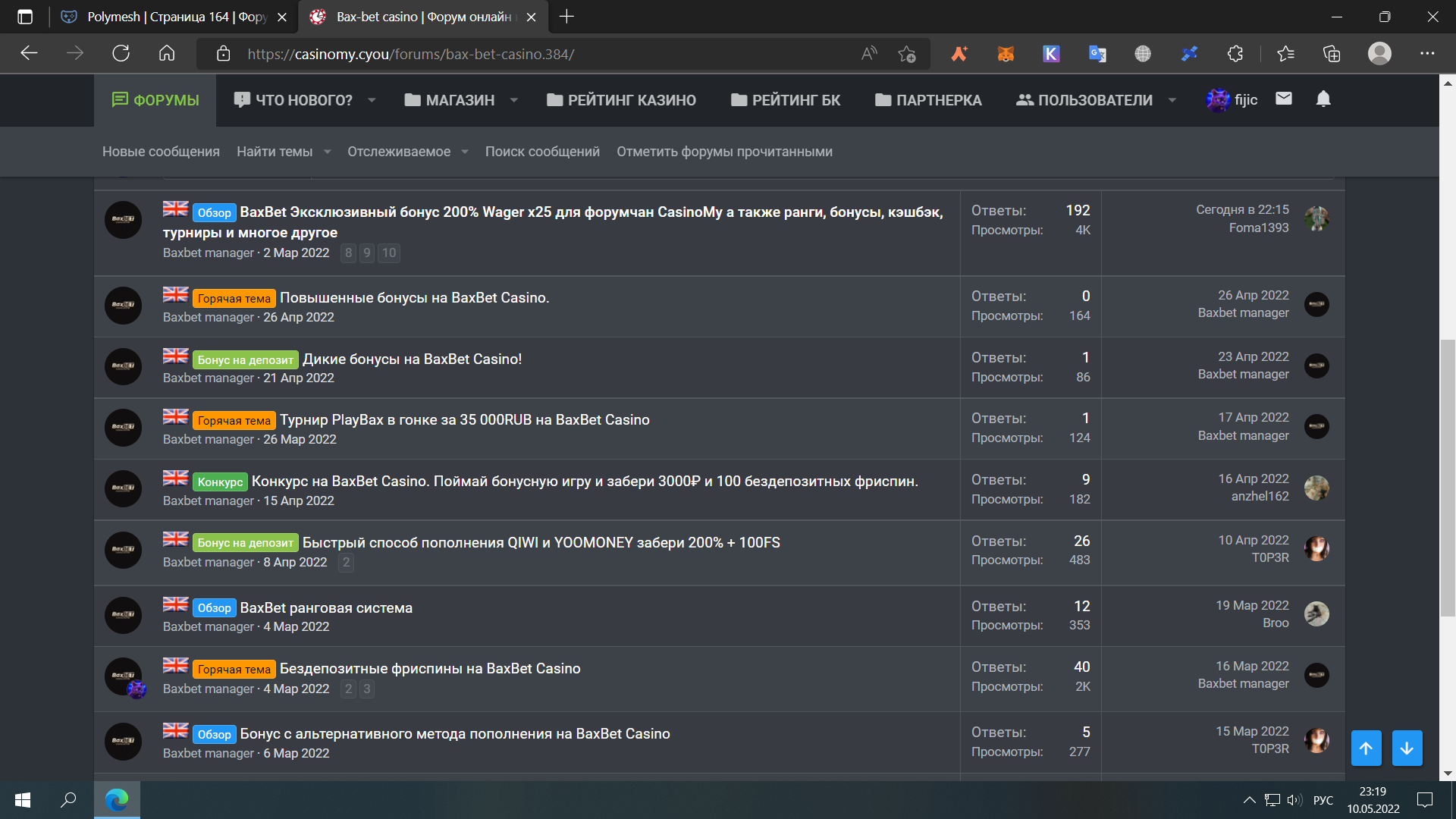Click the browser address bar URL
1456x819 pixels.
tap(410, 55)
